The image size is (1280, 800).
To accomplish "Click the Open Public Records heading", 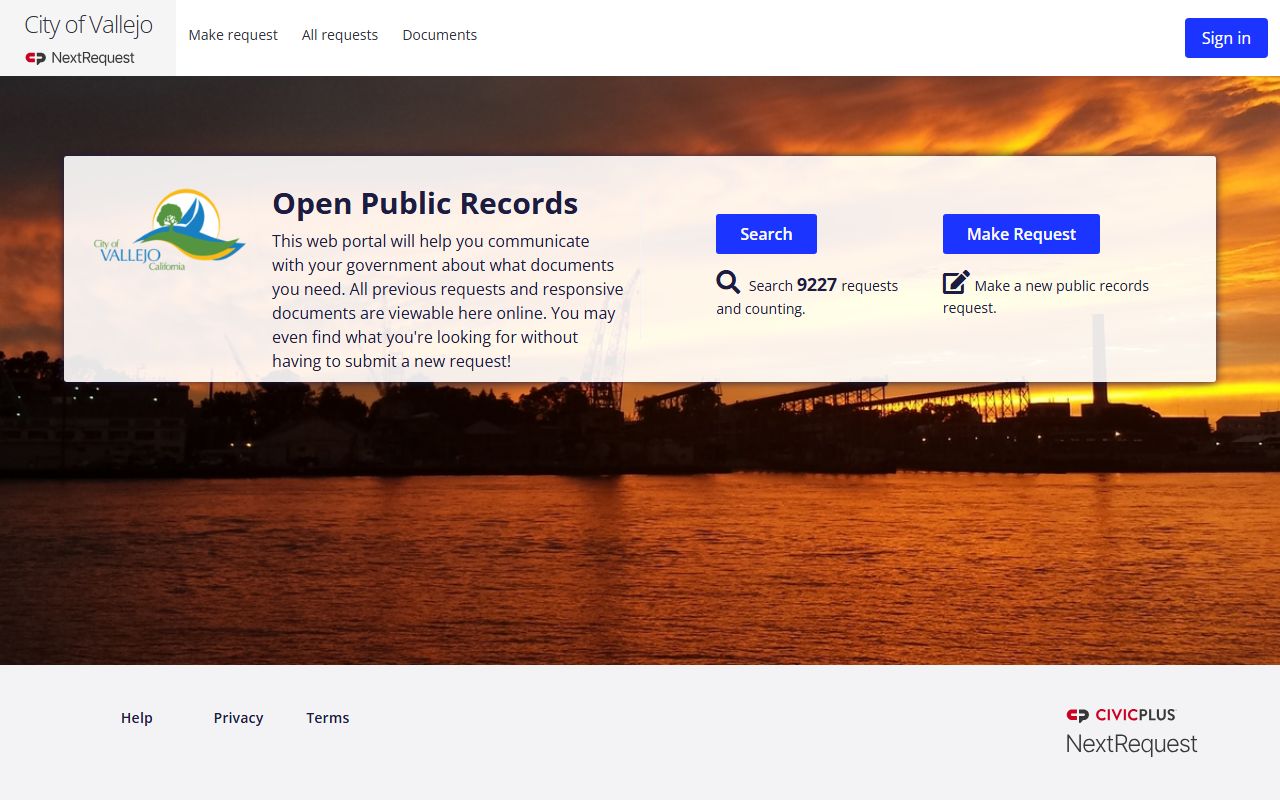I will pos(425,203).
